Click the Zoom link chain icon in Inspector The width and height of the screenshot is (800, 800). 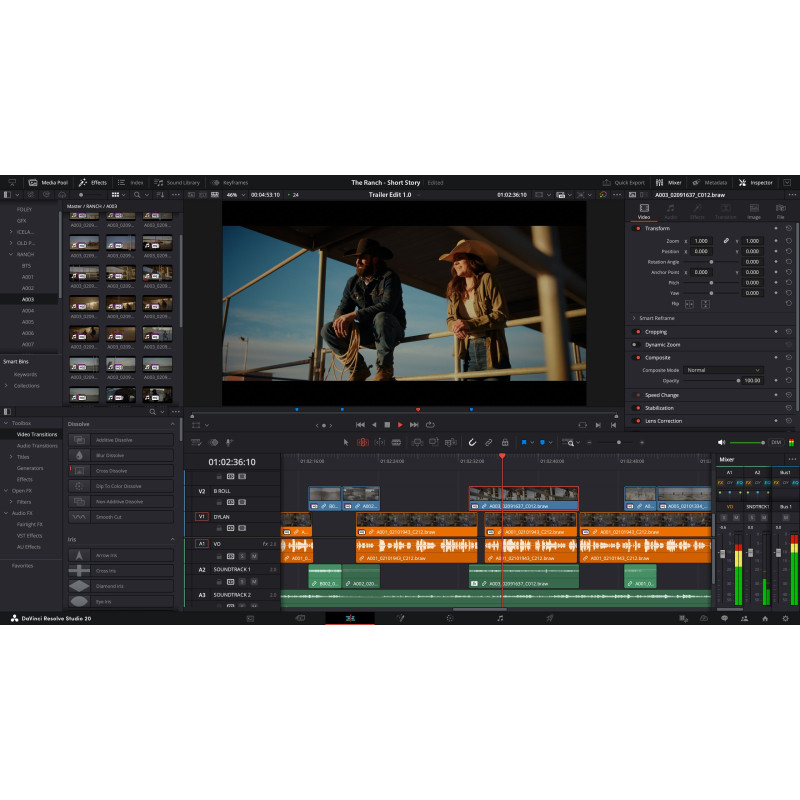pos(726,241)
